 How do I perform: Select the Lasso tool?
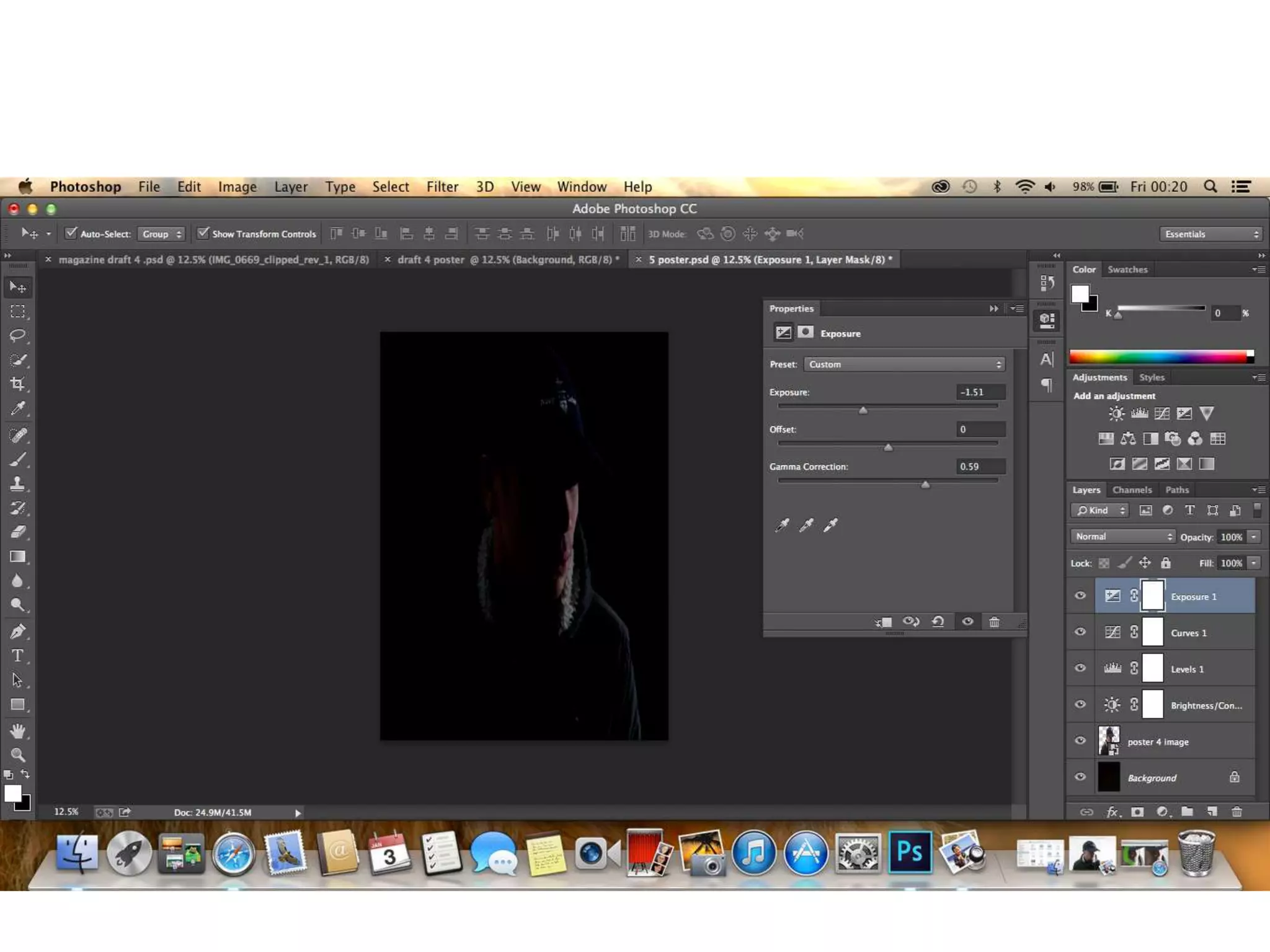17,335
